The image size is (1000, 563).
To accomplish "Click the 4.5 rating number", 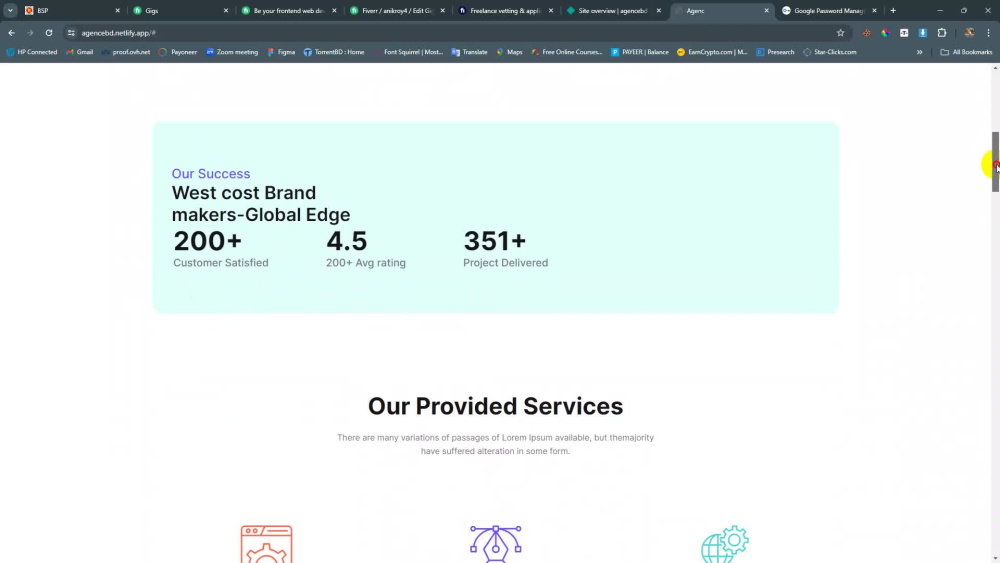I will coord(347,241).
